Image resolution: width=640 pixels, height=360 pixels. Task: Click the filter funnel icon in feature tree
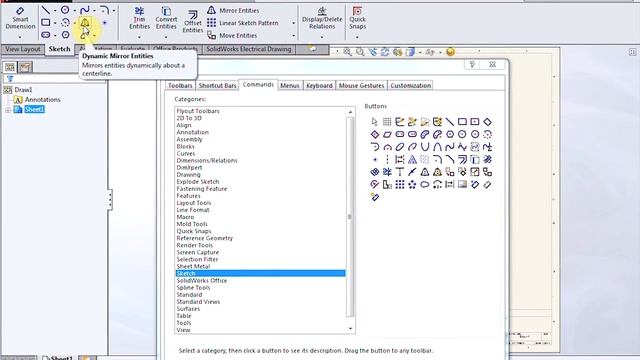(10, 78)
